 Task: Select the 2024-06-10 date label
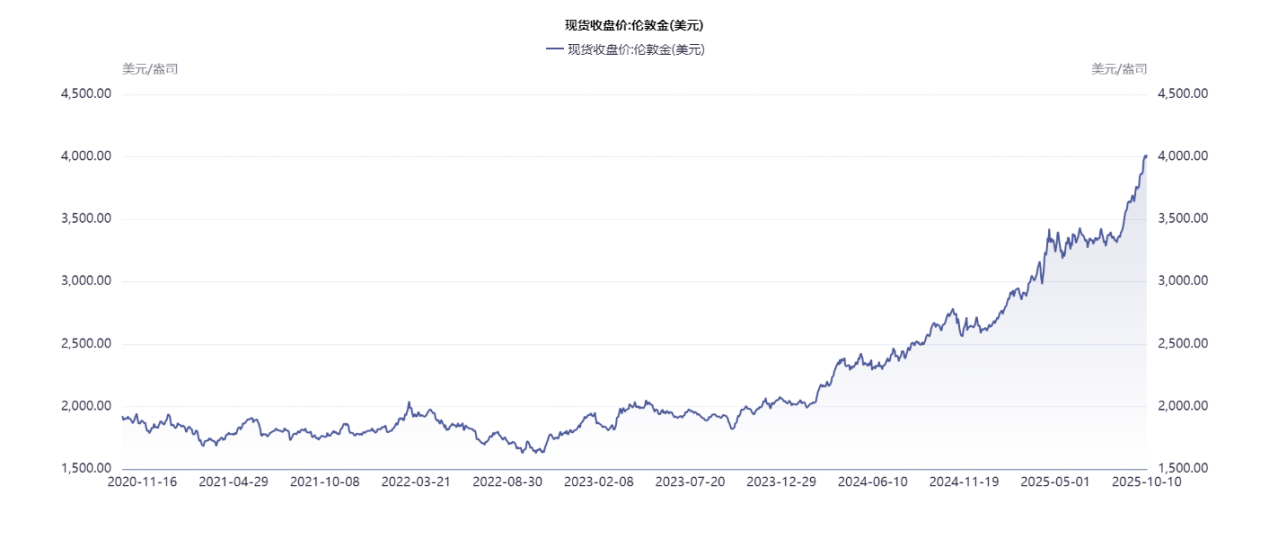(x=872, y=481)
